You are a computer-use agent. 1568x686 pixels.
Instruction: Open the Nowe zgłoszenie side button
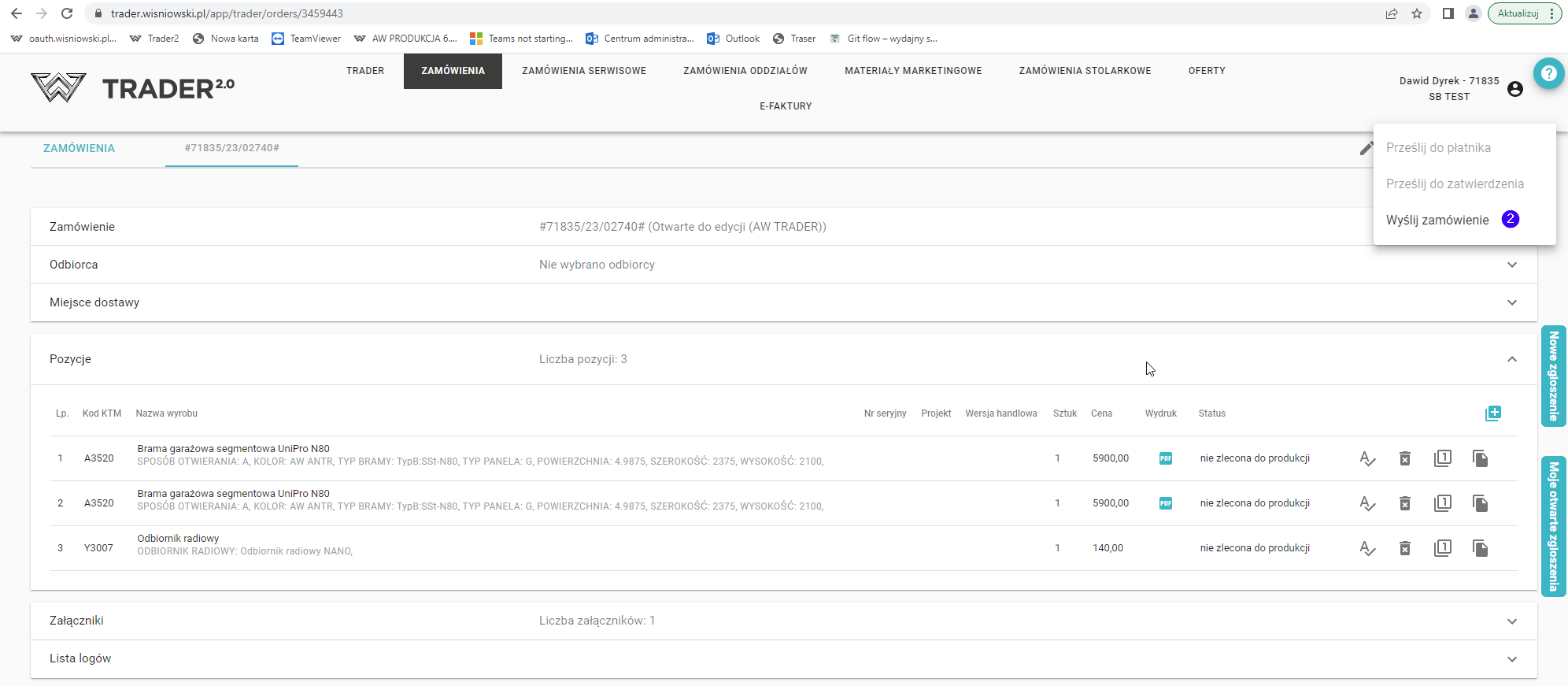(1553, 376)
